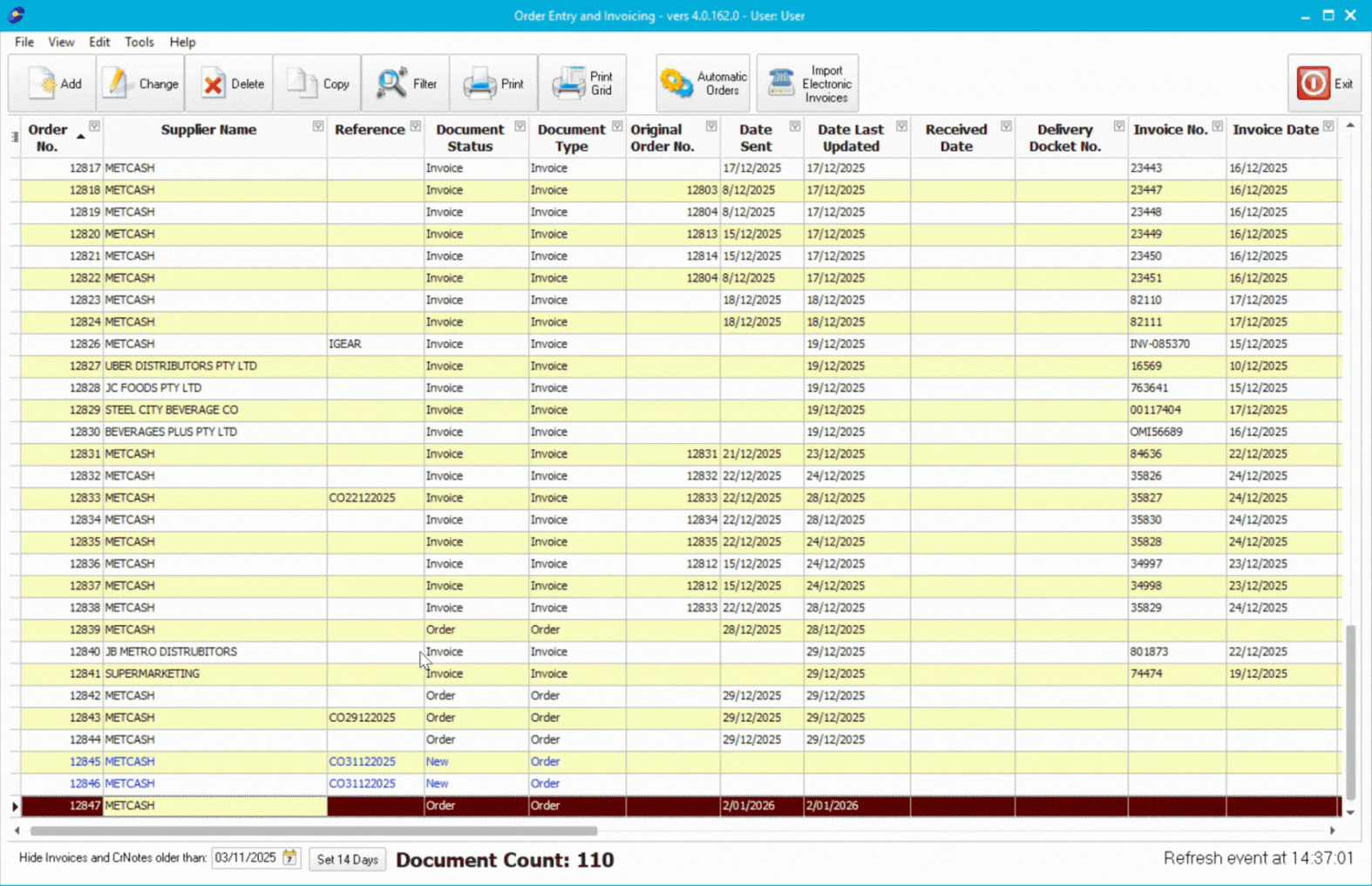Click the hide-older-than date input field
The image size is (1372, 886).
click(x=247, y=858)
